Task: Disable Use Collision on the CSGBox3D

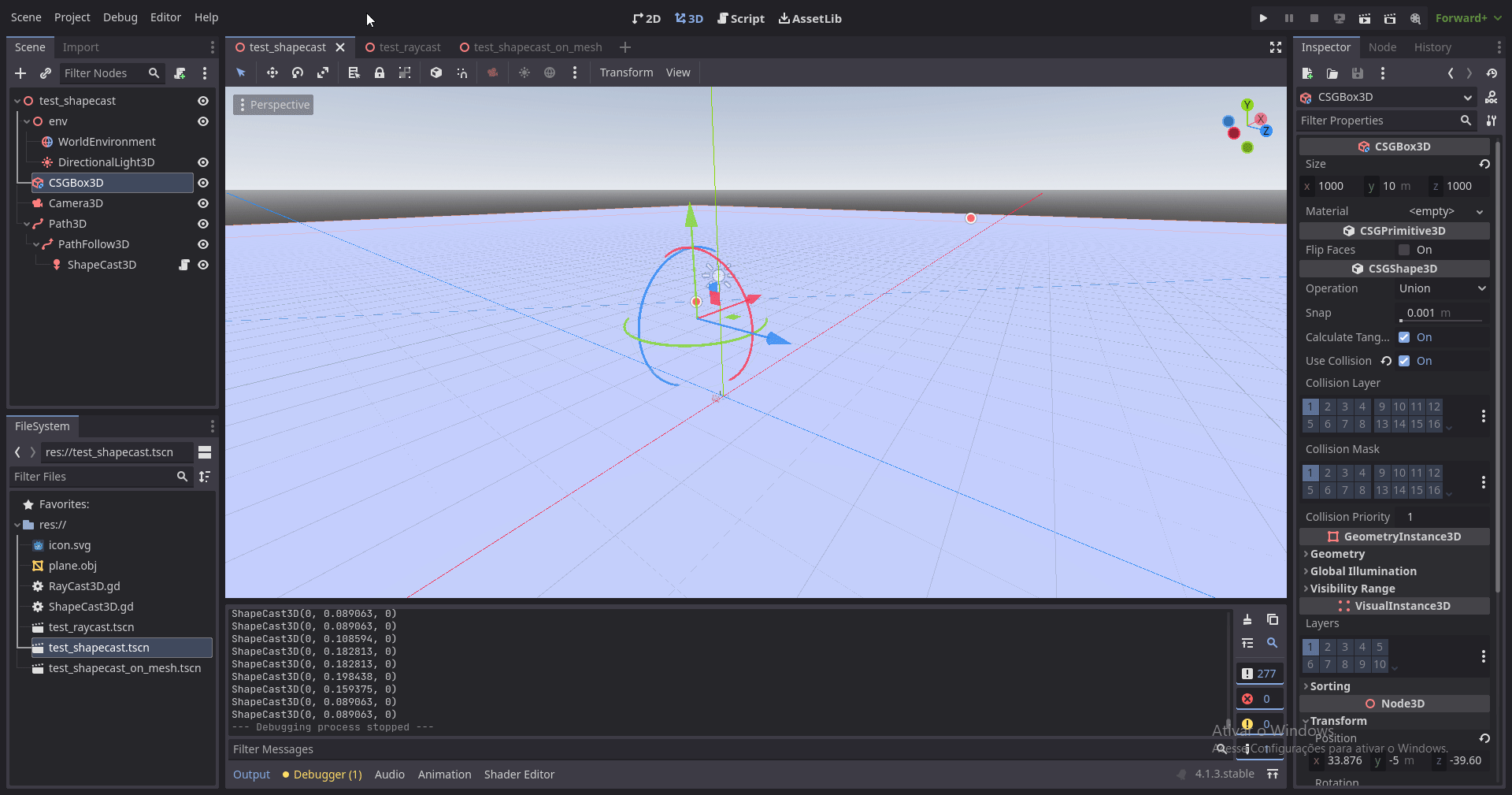Action: tap(1405, 361)
